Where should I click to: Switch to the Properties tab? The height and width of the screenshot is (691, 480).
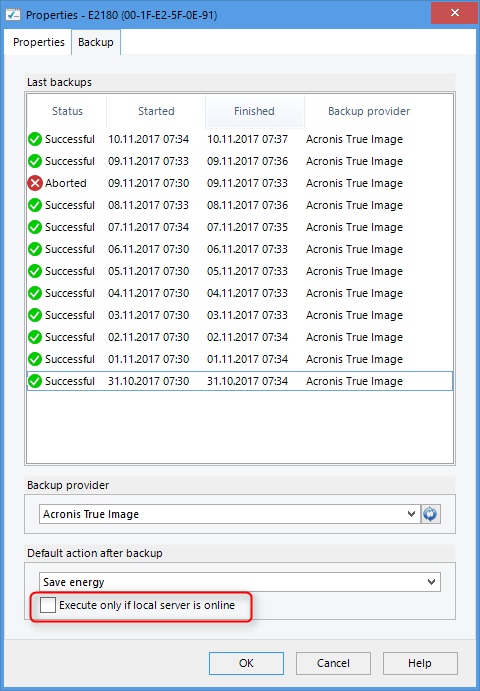(x=38, y=42)
